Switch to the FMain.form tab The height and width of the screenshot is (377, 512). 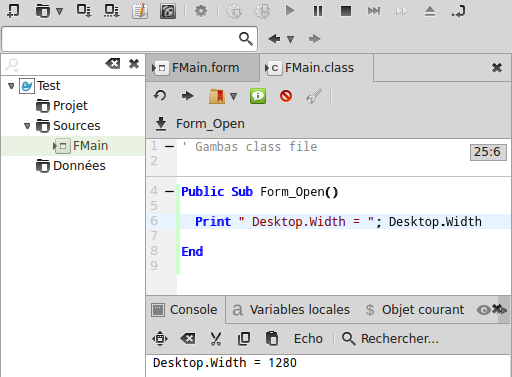(202, 68)
